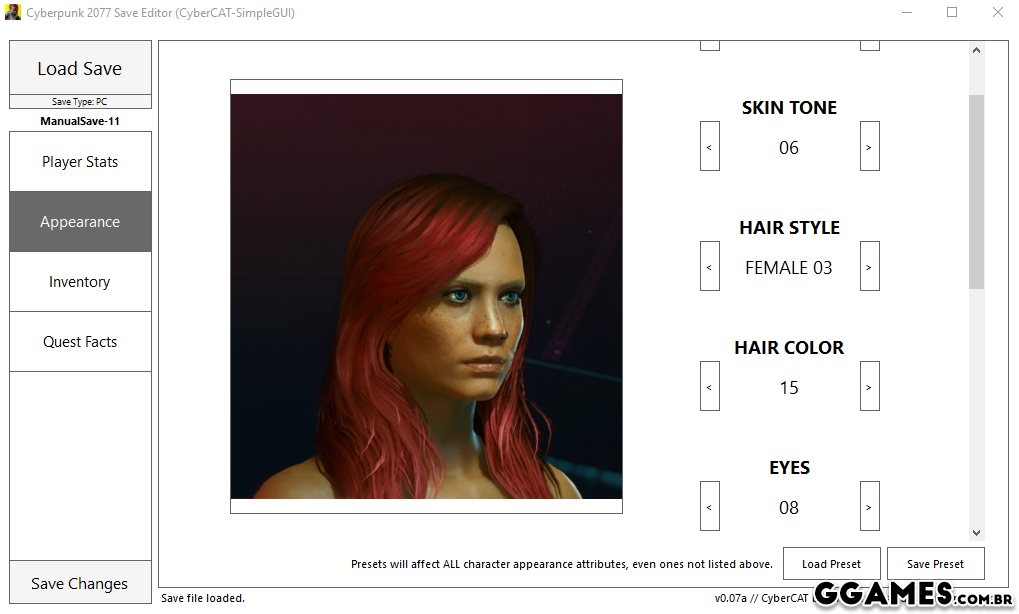Select the Appearance tab
This screenshot has width=1019, height=614.
point(80,222)
